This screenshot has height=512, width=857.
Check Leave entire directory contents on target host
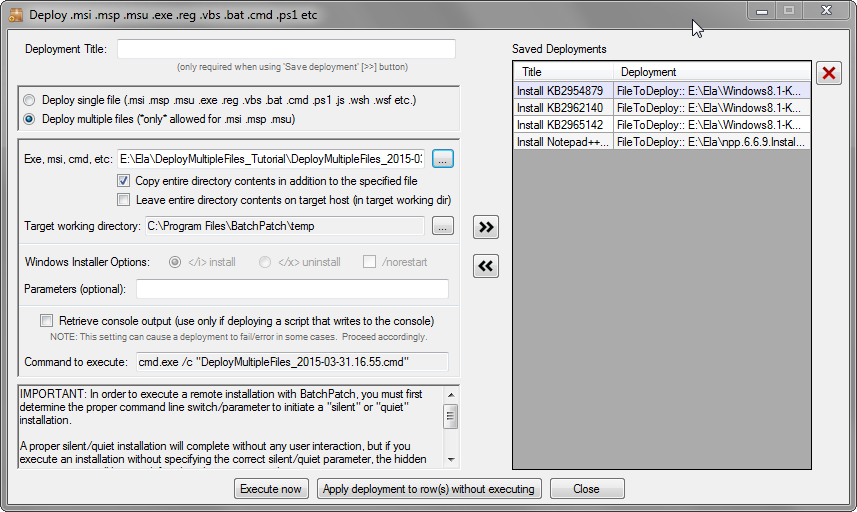124,200
